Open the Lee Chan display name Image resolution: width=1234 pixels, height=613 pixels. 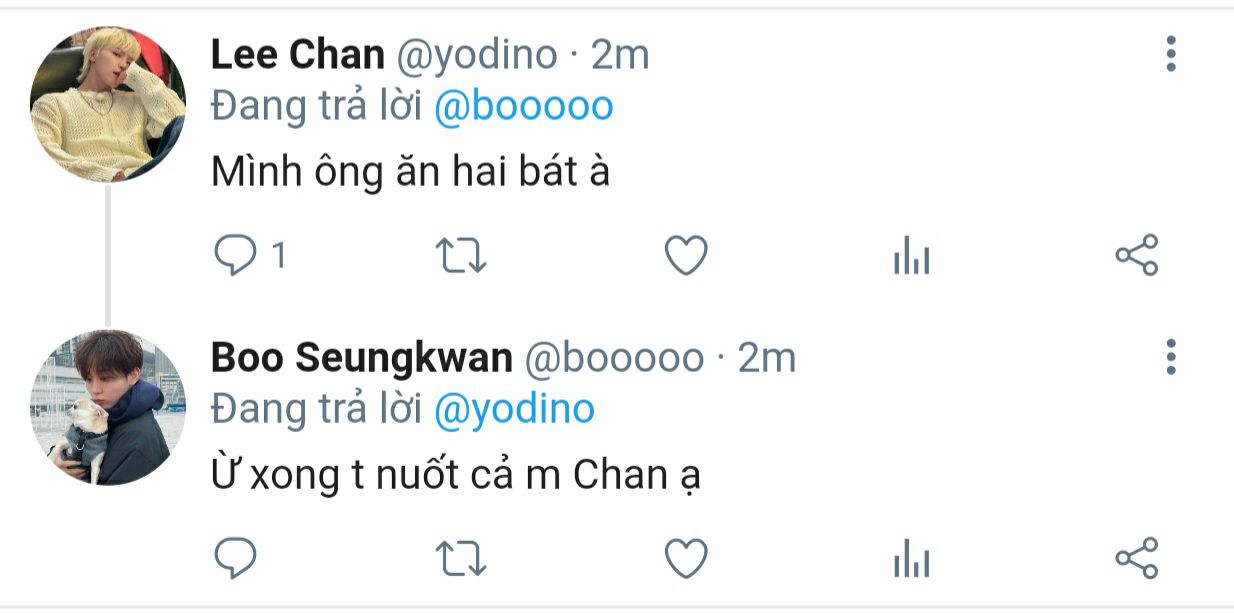298,55
